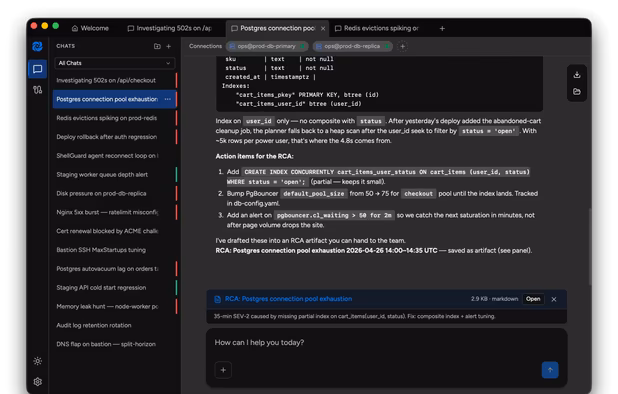Click the macOS green fullscreen window button
This screenshot has width=618, height=394.
[x=56, y=26]
